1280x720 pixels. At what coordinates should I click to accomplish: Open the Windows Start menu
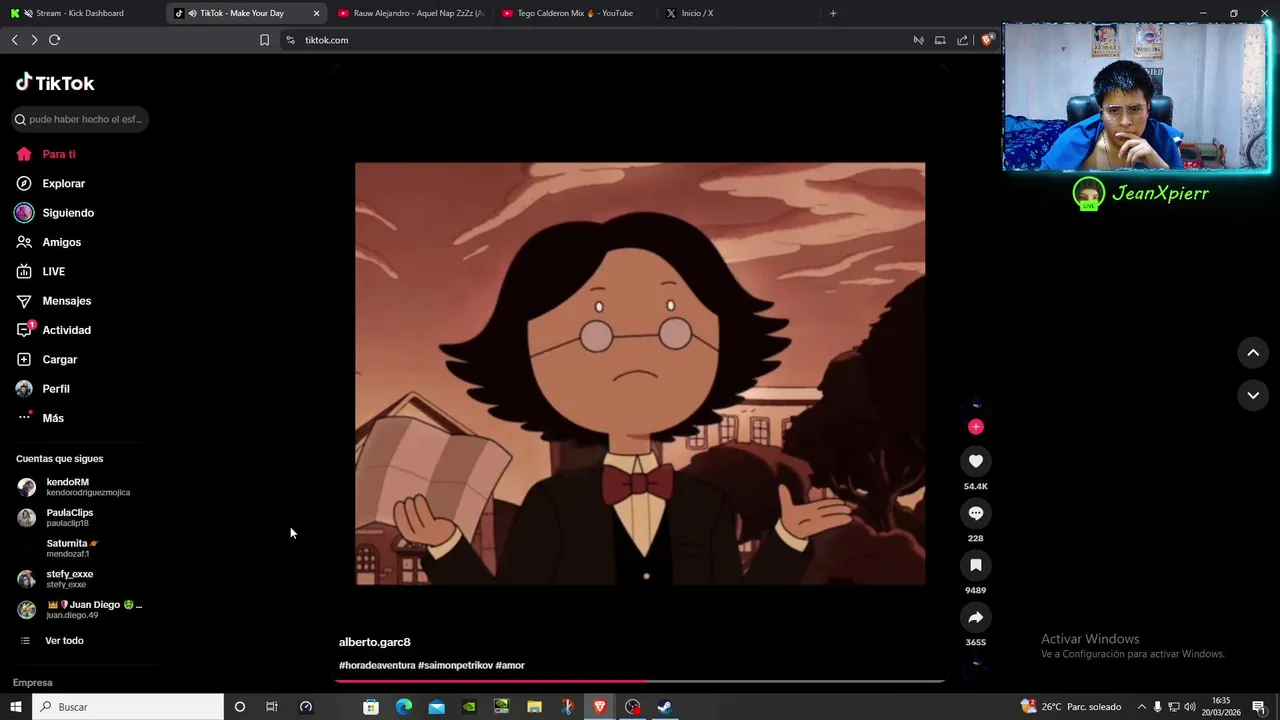pos(15,707)
